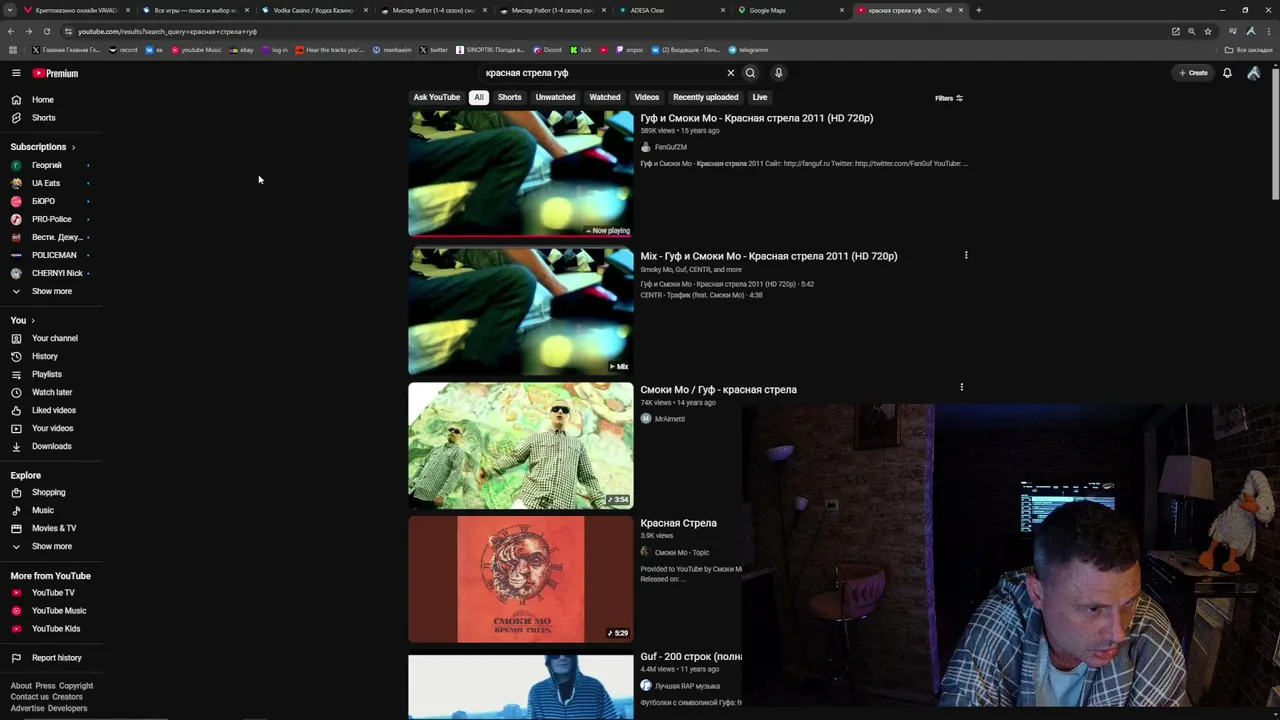1280x720 pixels.
Task: Open MrAimetti channel link
Action: point(669,419)
